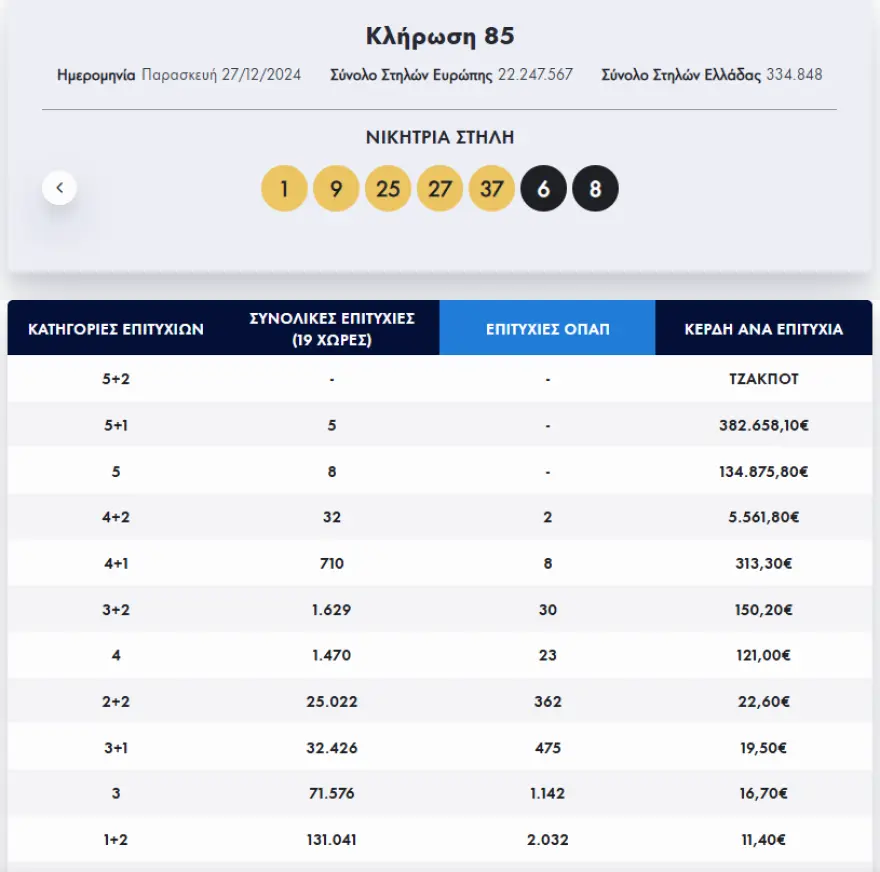Viewport: 880px width, 872px height.
Task: Click the ΣΥΝΟΛΙΚΕΣ ΕΠΙΤΥΧΙΕΣ (19 ΧΩΡΕΣ) header
Action: click(x=332, y=328)
